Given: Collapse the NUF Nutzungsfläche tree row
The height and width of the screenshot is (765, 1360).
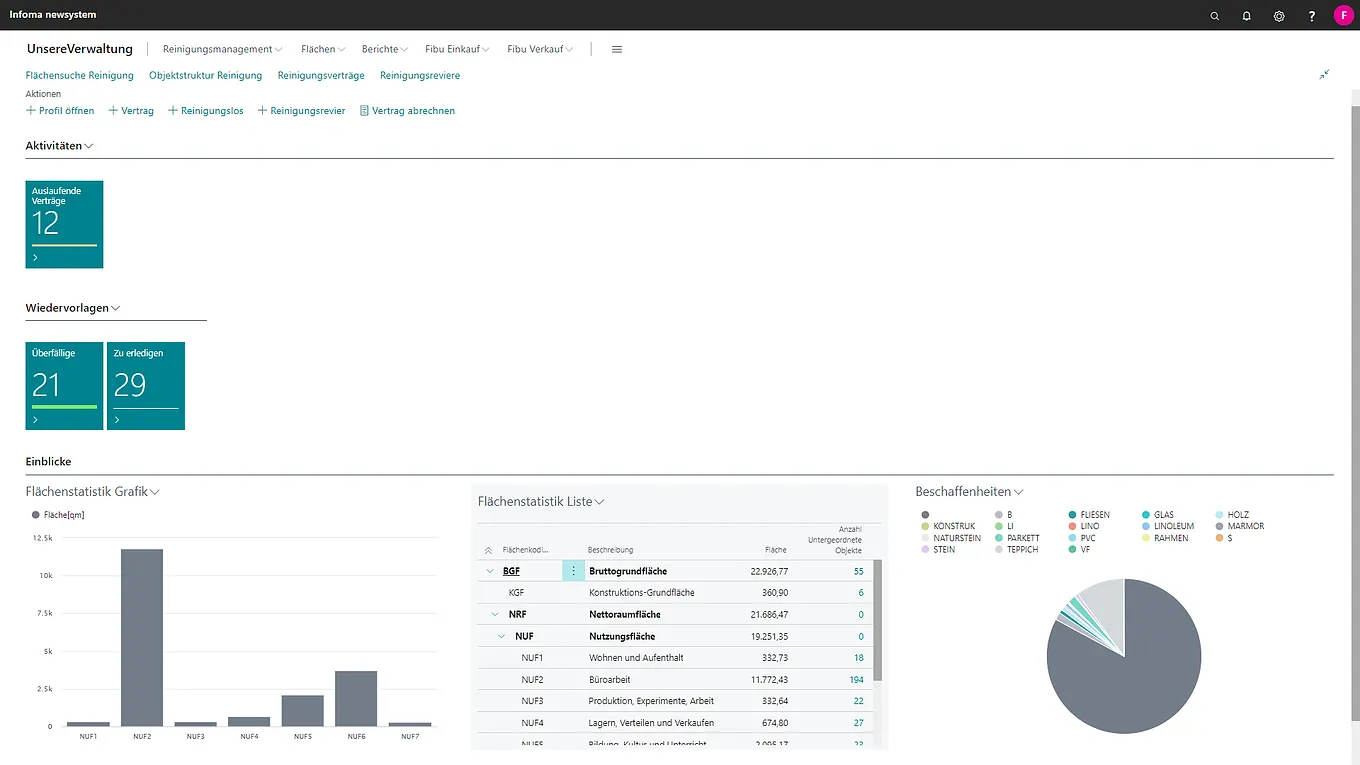Looking at the screenshot, I should tap(502, 636).
